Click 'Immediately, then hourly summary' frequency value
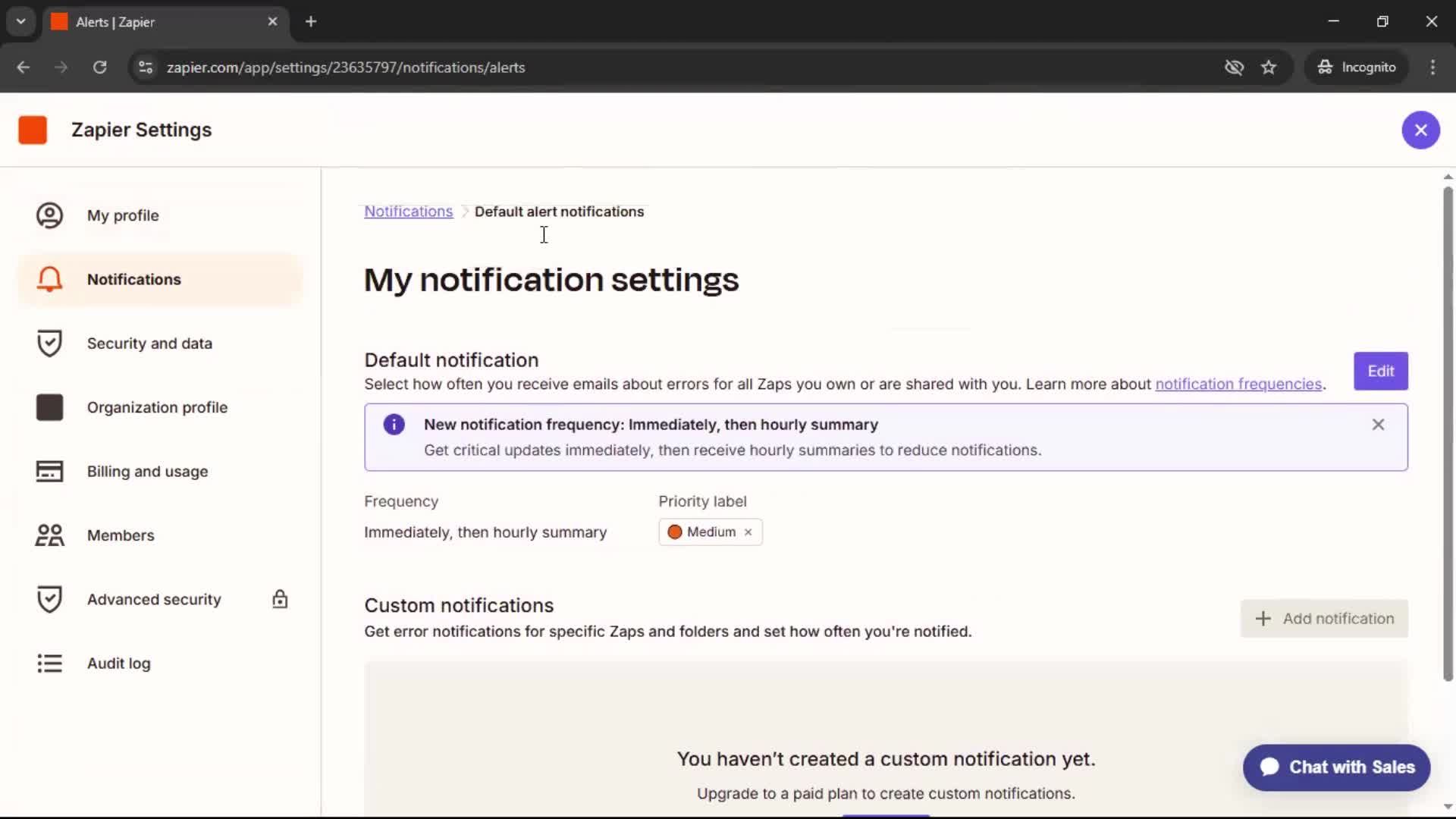Viewport: 1456px width, 819px height. tap(485, 532)
